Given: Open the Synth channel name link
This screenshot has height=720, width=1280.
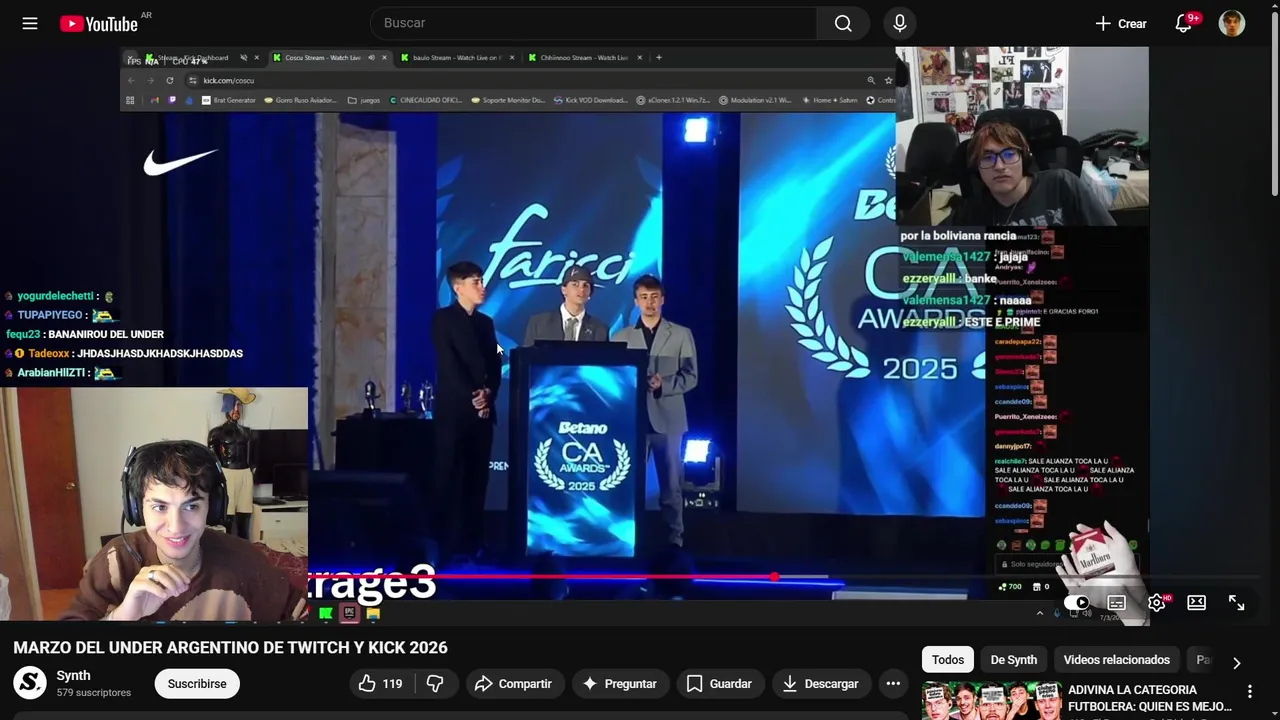Looking at the screenshot, I should tap(73, 676).
